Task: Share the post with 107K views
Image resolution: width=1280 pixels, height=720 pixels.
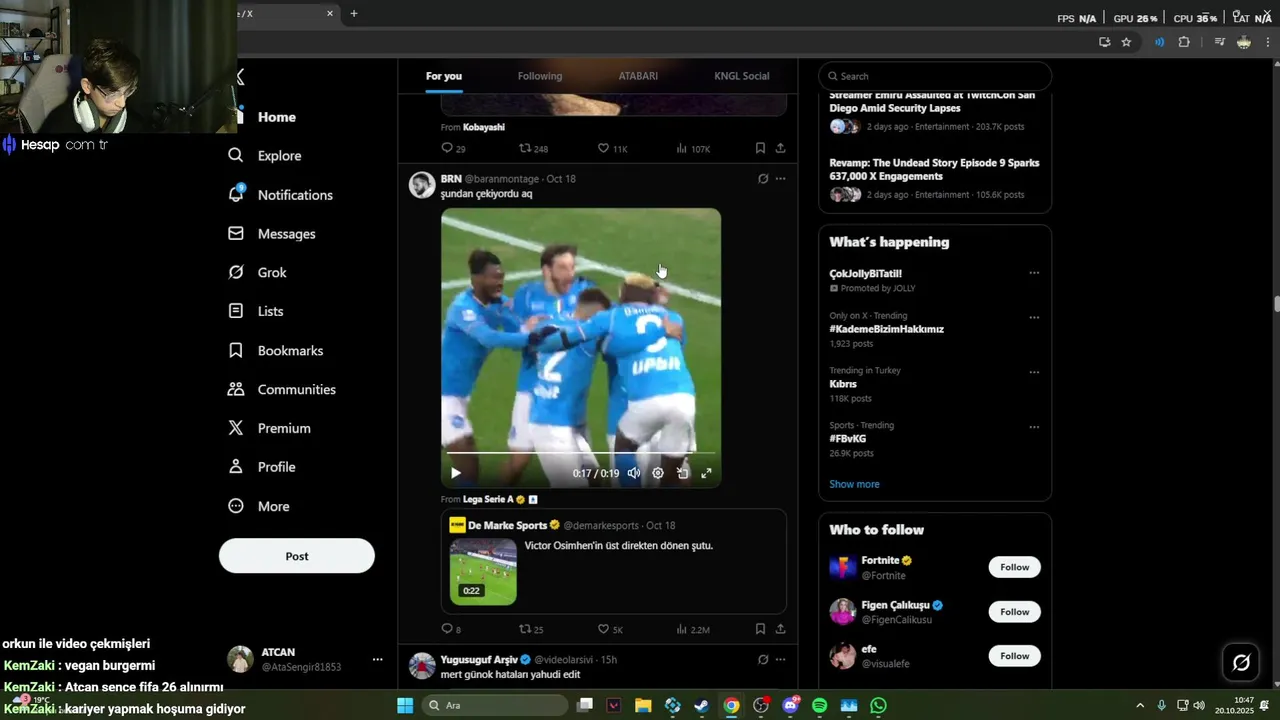Action: click(780, 148)
